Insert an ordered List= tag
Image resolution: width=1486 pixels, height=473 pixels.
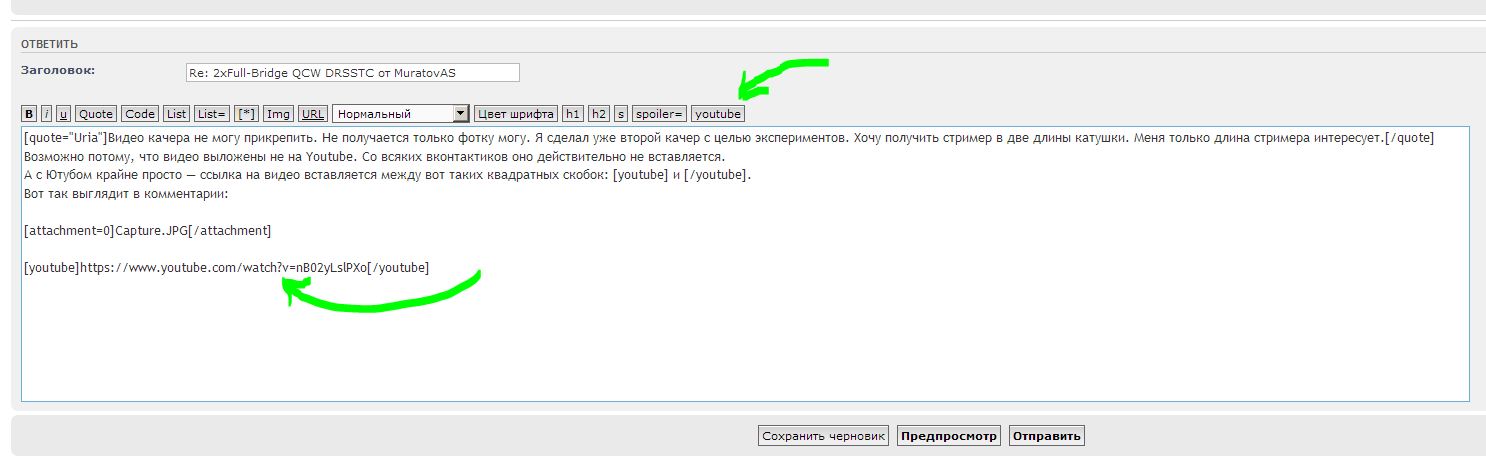212,114
